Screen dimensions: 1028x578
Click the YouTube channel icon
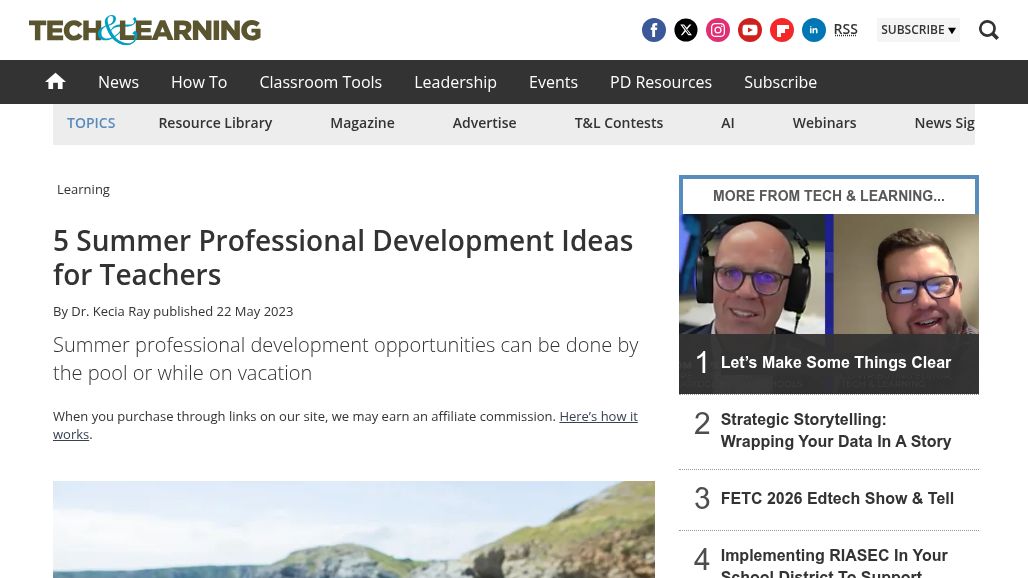(x=750, y=30)
